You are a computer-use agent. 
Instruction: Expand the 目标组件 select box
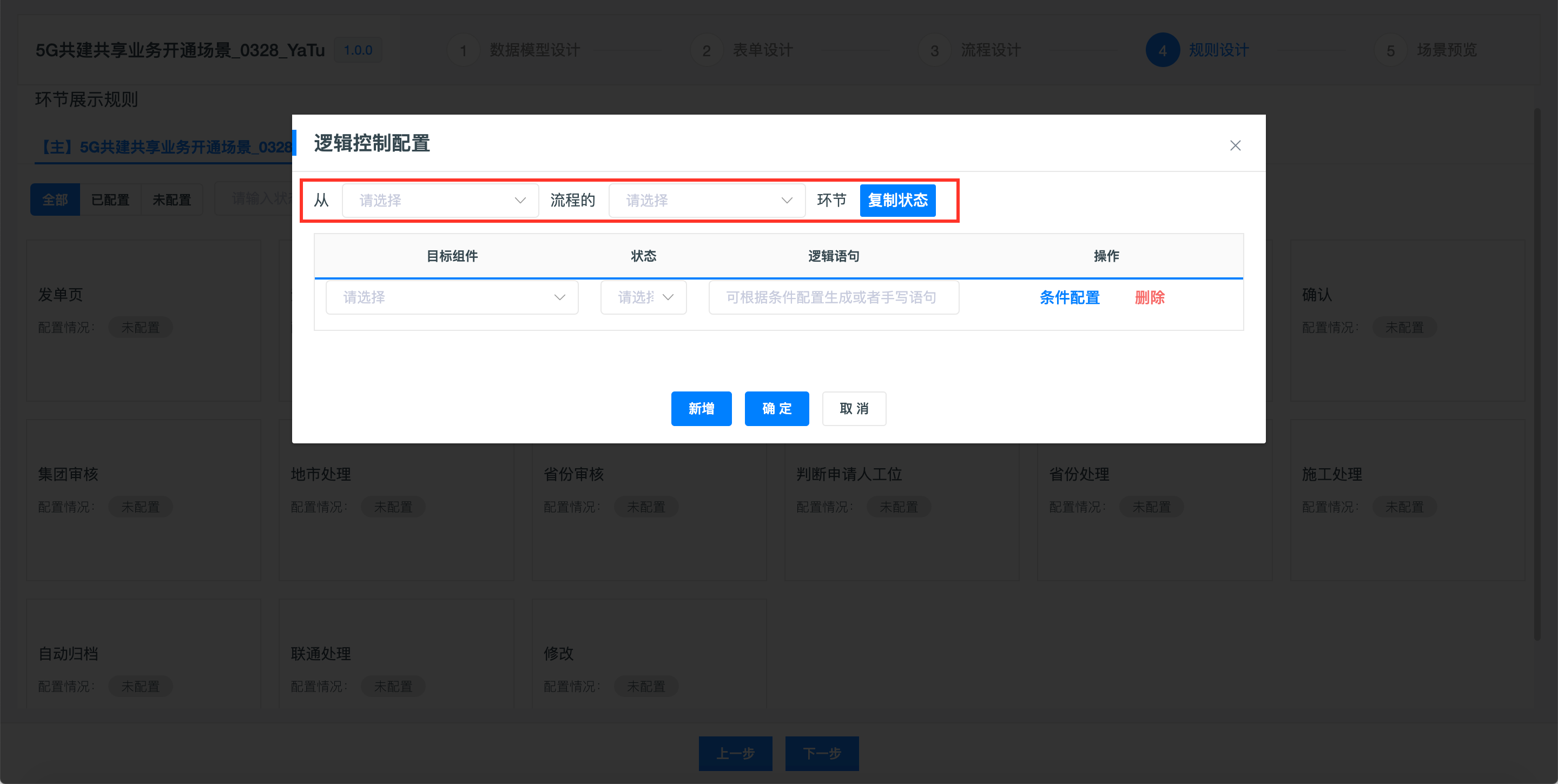[x=452, y=297]
